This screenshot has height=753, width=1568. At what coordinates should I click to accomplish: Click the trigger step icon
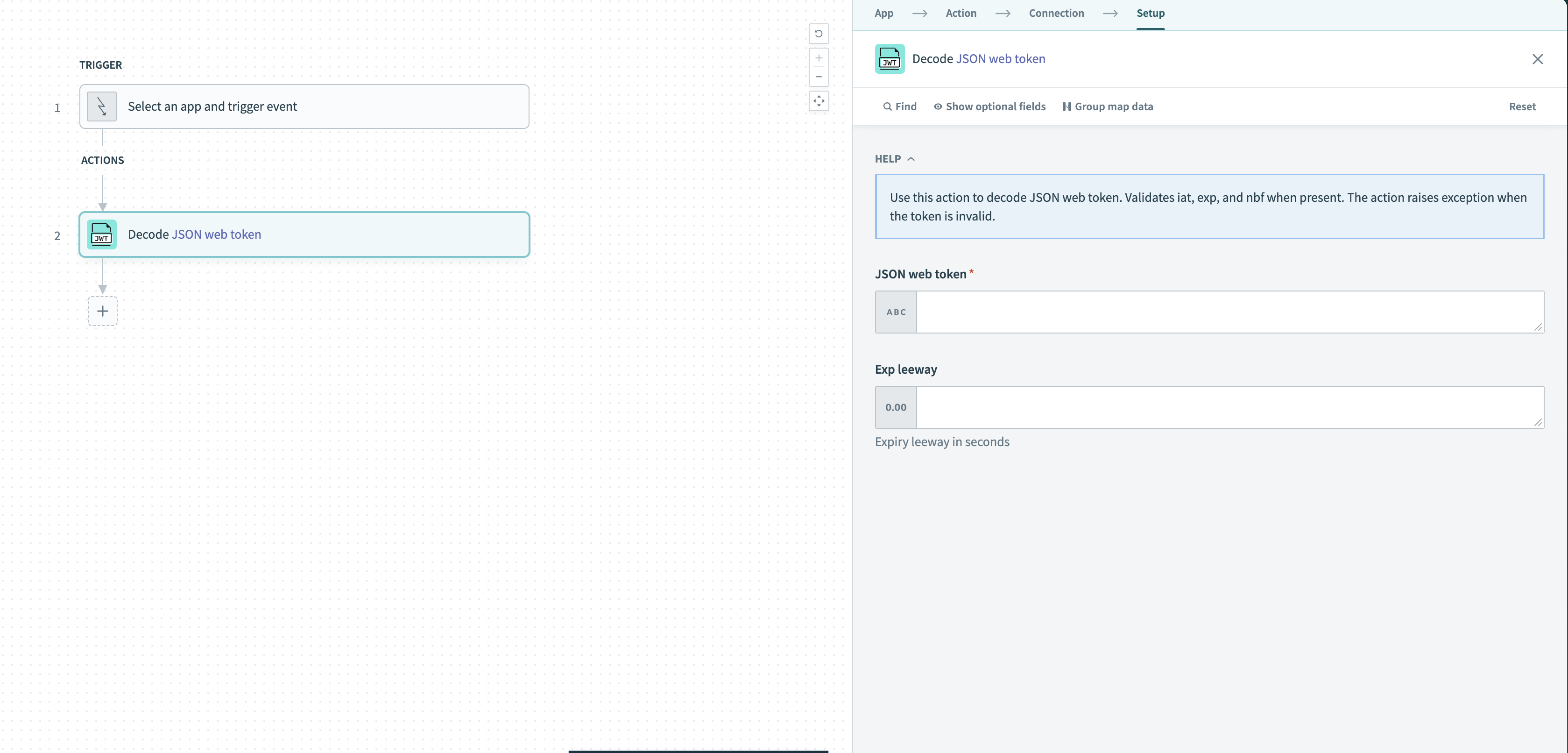point(101,105)
